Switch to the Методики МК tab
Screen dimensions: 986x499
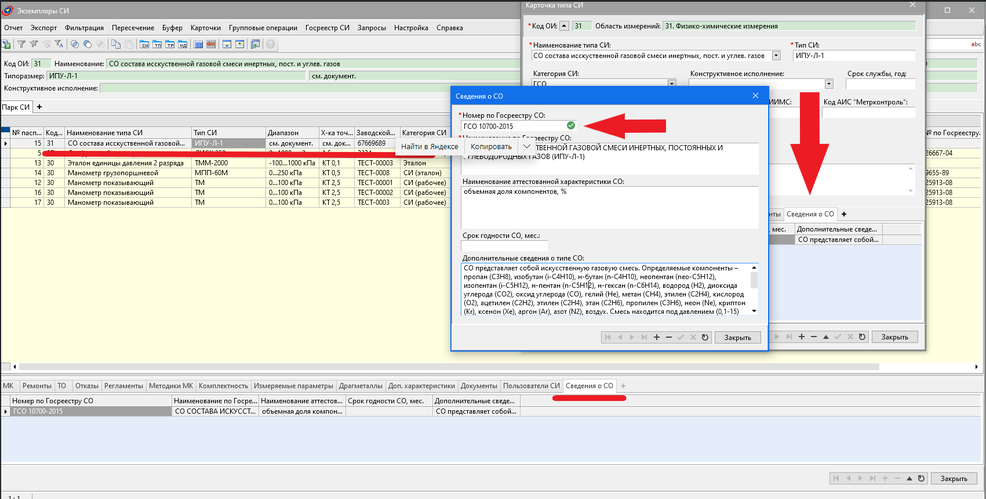[x=171, y=386]
